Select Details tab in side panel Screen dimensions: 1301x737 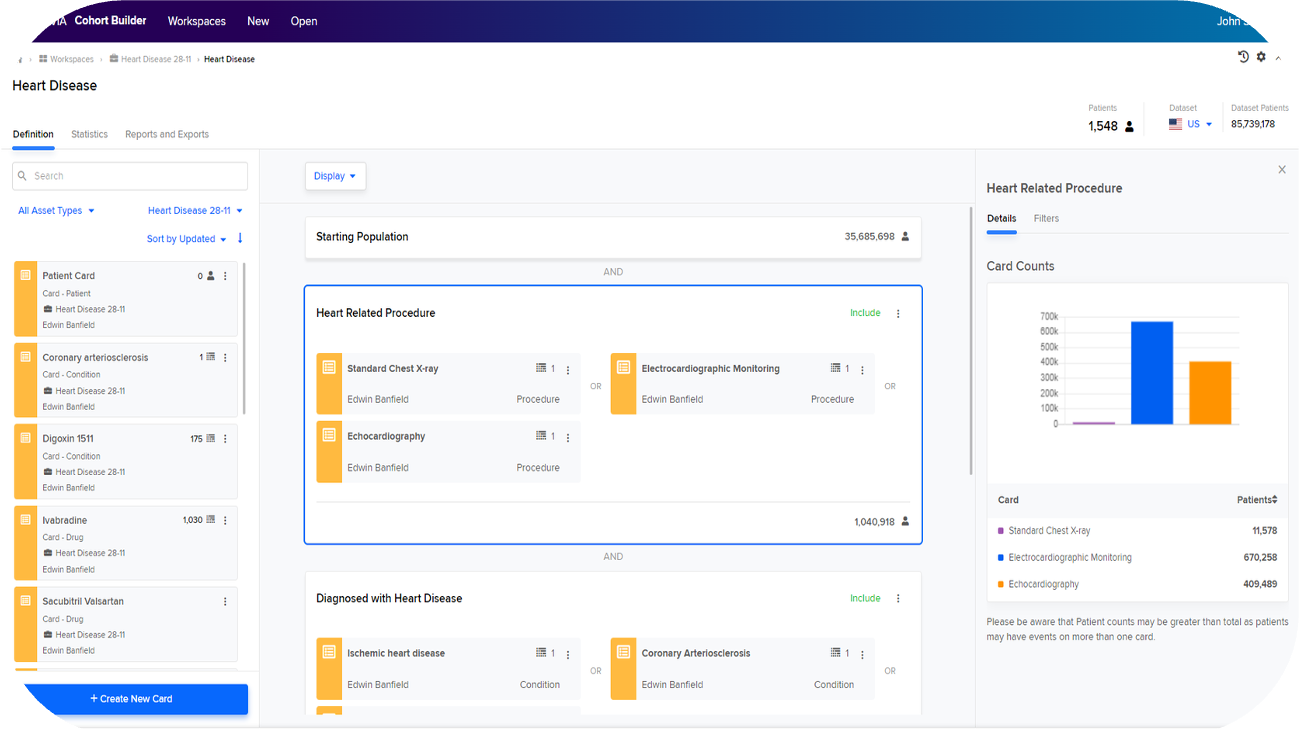(x=1001, y=218)
